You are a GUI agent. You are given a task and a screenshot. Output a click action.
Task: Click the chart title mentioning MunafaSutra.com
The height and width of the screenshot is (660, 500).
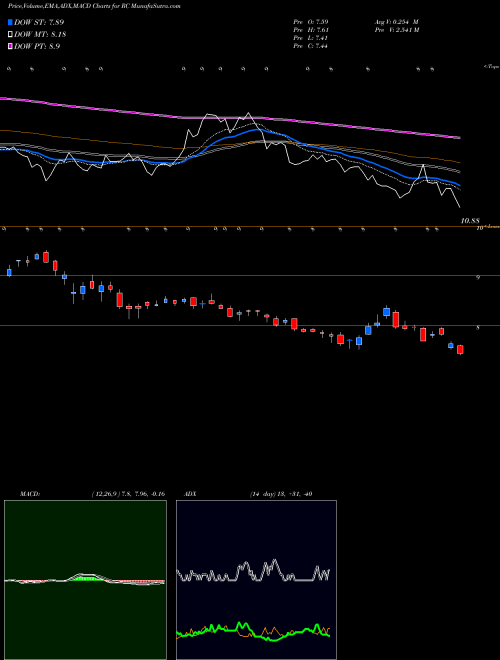[x=94, y=6]
